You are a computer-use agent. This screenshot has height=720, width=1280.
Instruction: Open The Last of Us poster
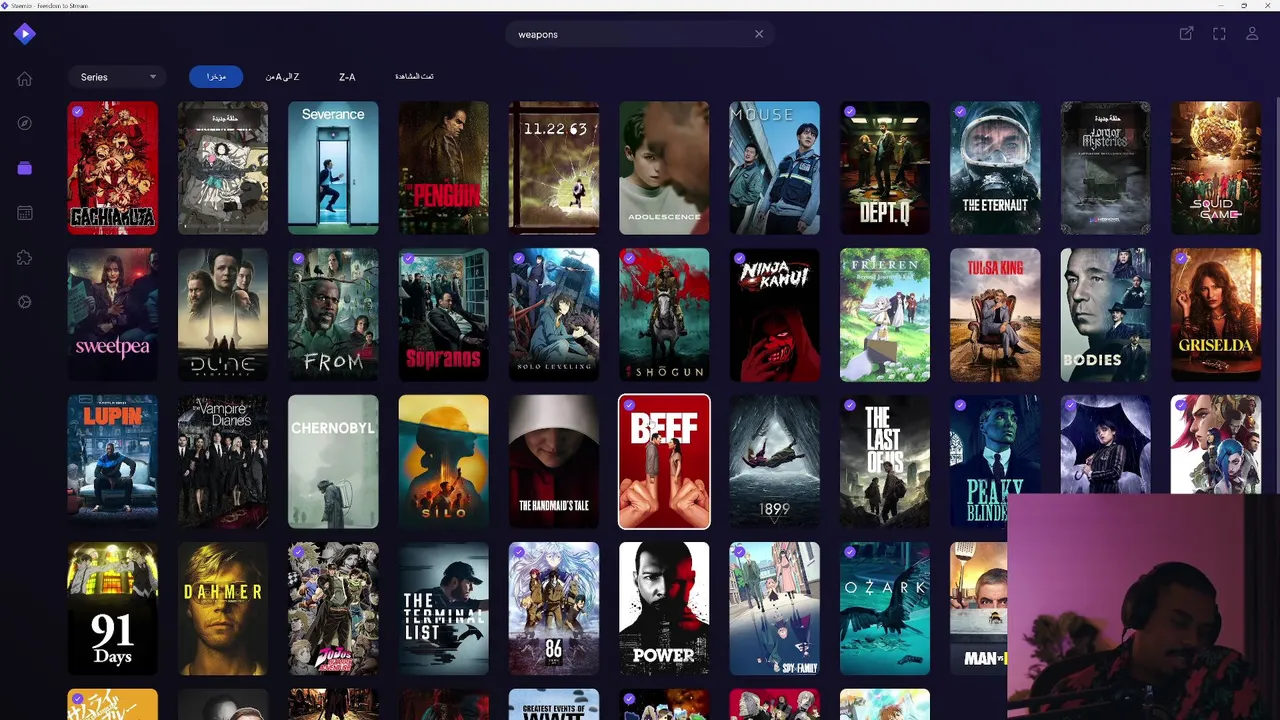(885, 462)
